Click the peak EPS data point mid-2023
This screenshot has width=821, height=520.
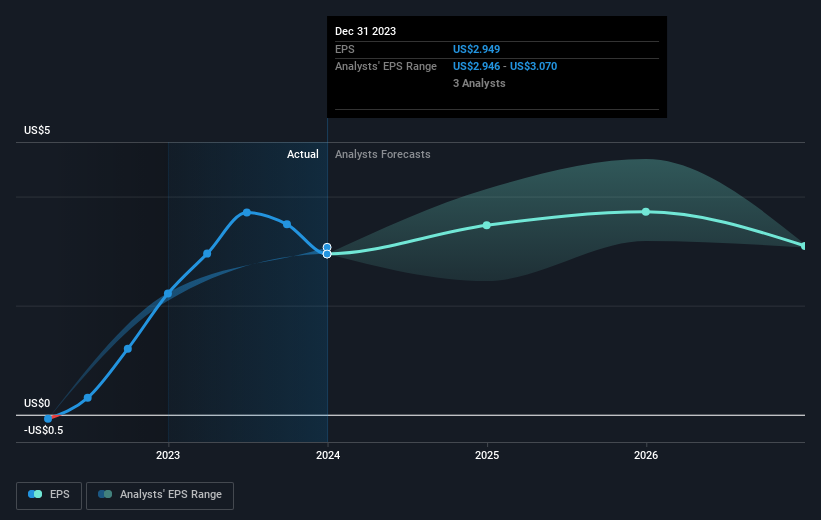[x=247, y=213]
